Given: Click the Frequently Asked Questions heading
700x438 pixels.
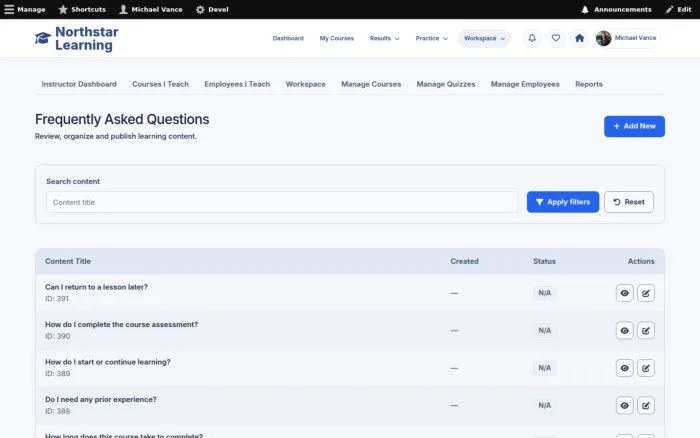Looking at the screenshot, I should pos(122,119).
